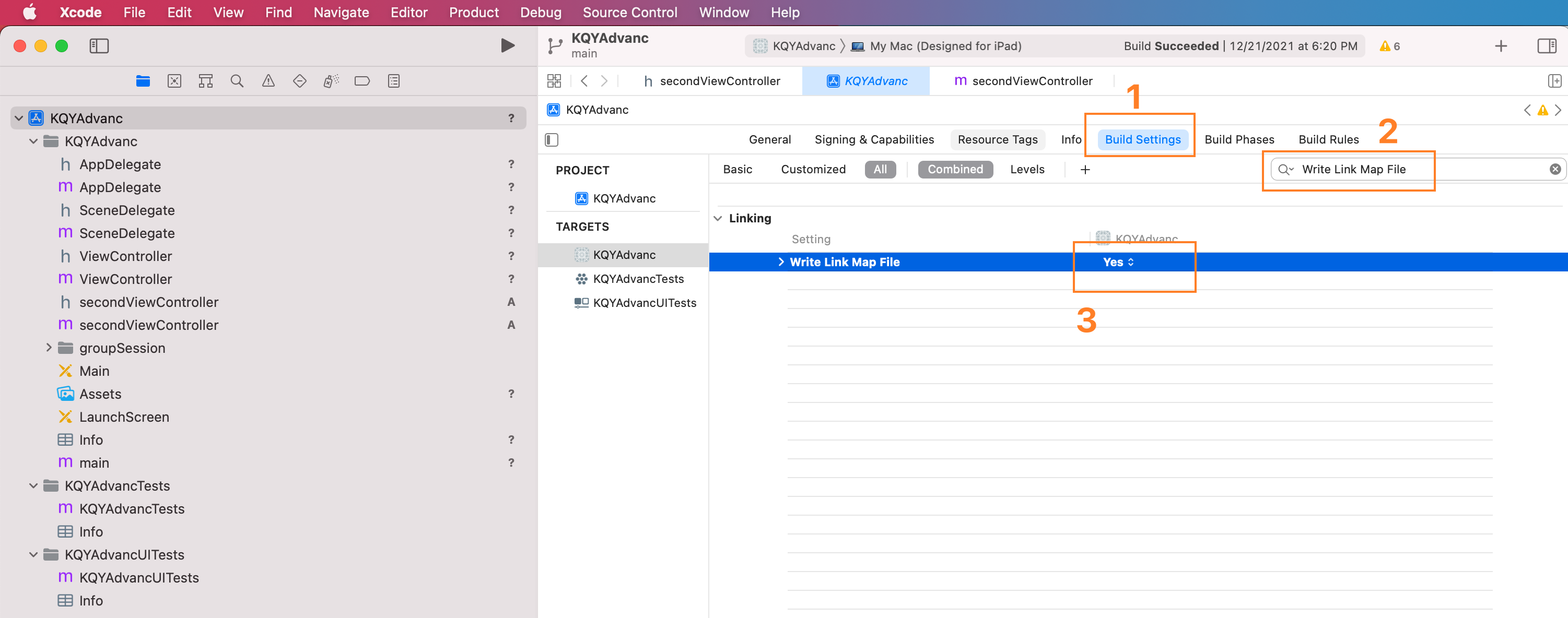Viewport: 1568px width, 618px height.
Task: Open the source control navigator icon
Action: coord(174,81)
